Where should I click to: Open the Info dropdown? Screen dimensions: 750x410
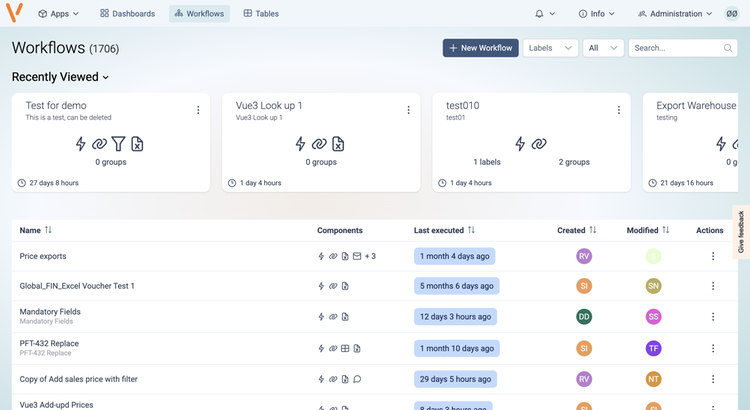tap(596, 14)
